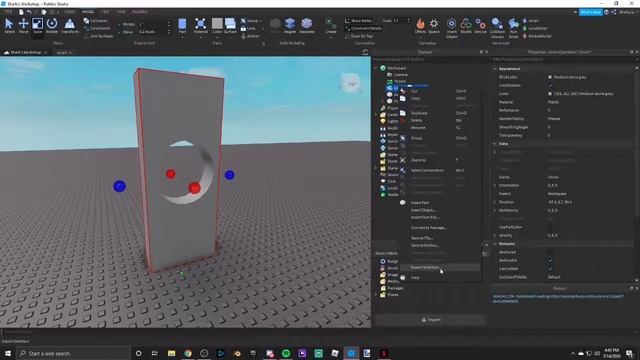This screenshot has height=360, width=640.
Task: Click the New file icon in quick access bar
Action: point(21,12)
